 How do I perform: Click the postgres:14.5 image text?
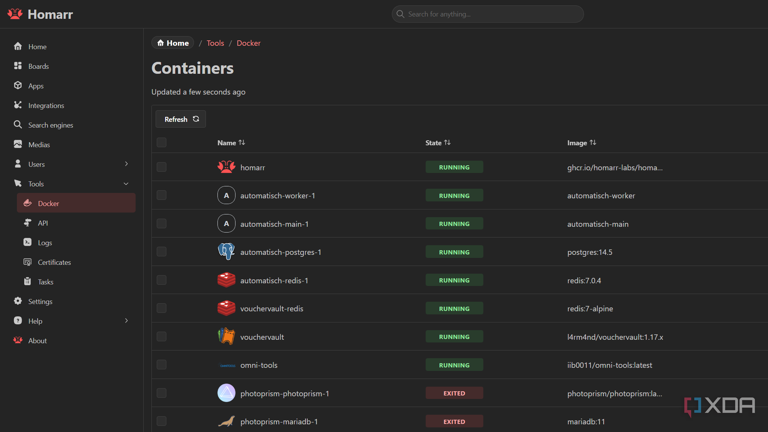590,252
